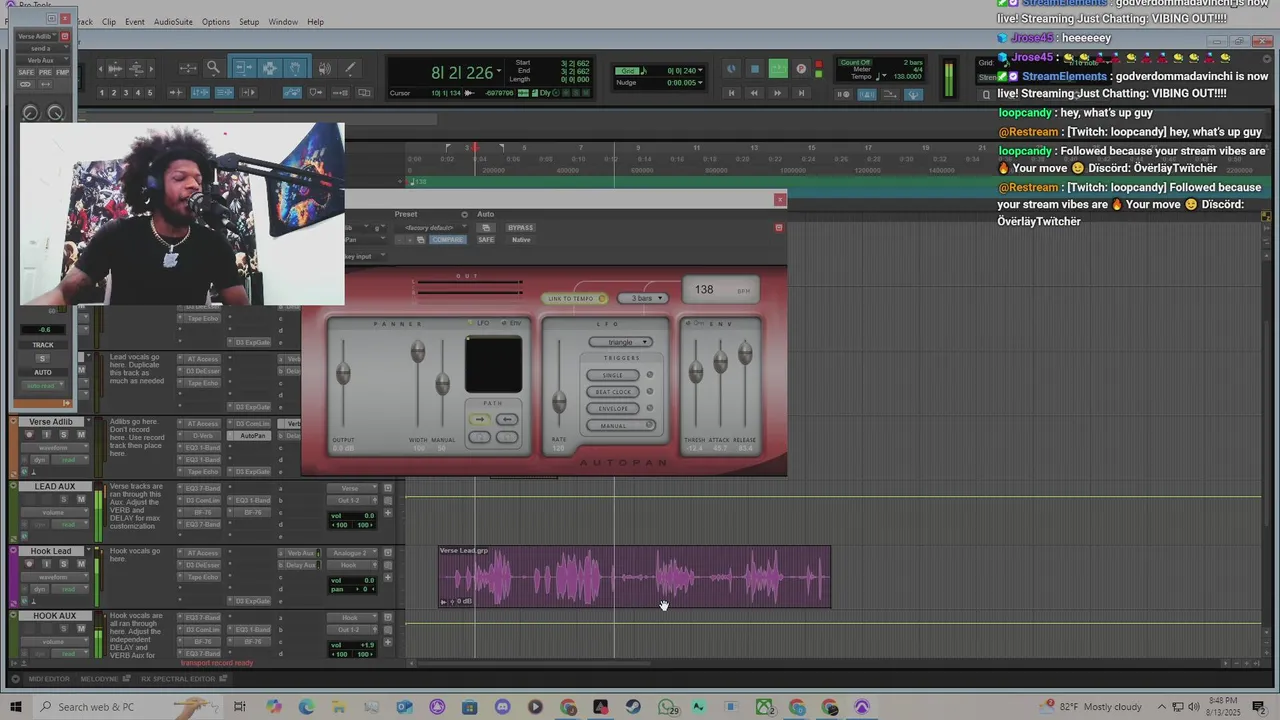Open the AudioSuite menu
The height and width of the screenshot is (720, 1280).
click(173, 22)
